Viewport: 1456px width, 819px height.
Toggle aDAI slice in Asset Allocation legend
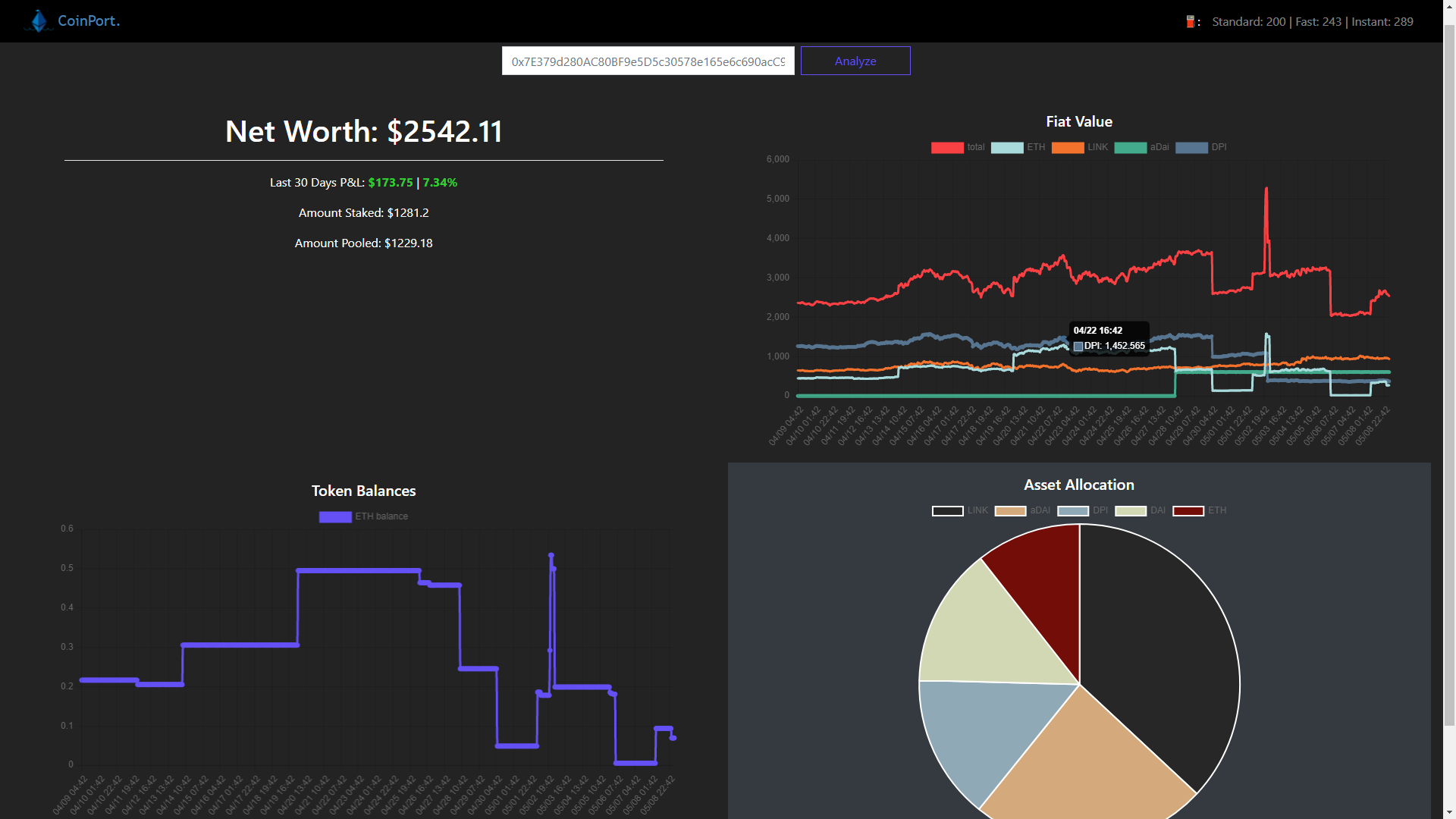point(1022,510)
